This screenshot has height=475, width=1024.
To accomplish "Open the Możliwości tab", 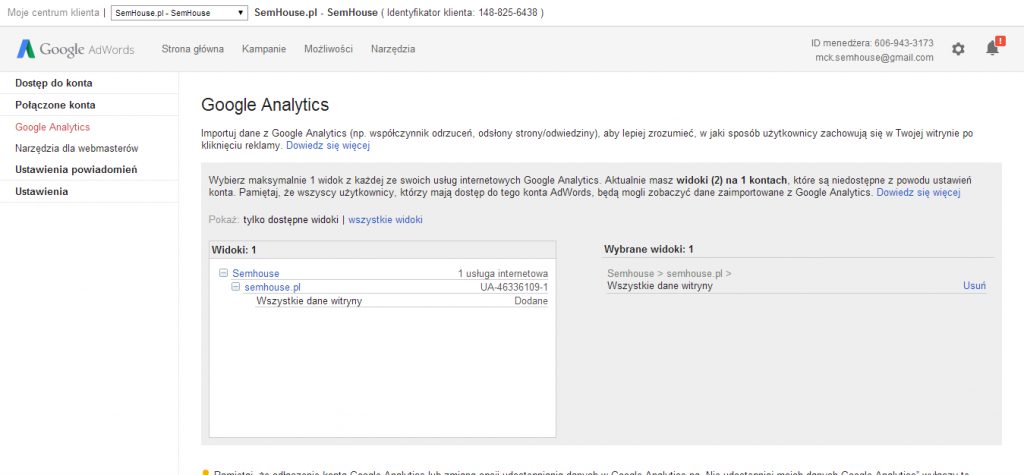I will [329, 49].
